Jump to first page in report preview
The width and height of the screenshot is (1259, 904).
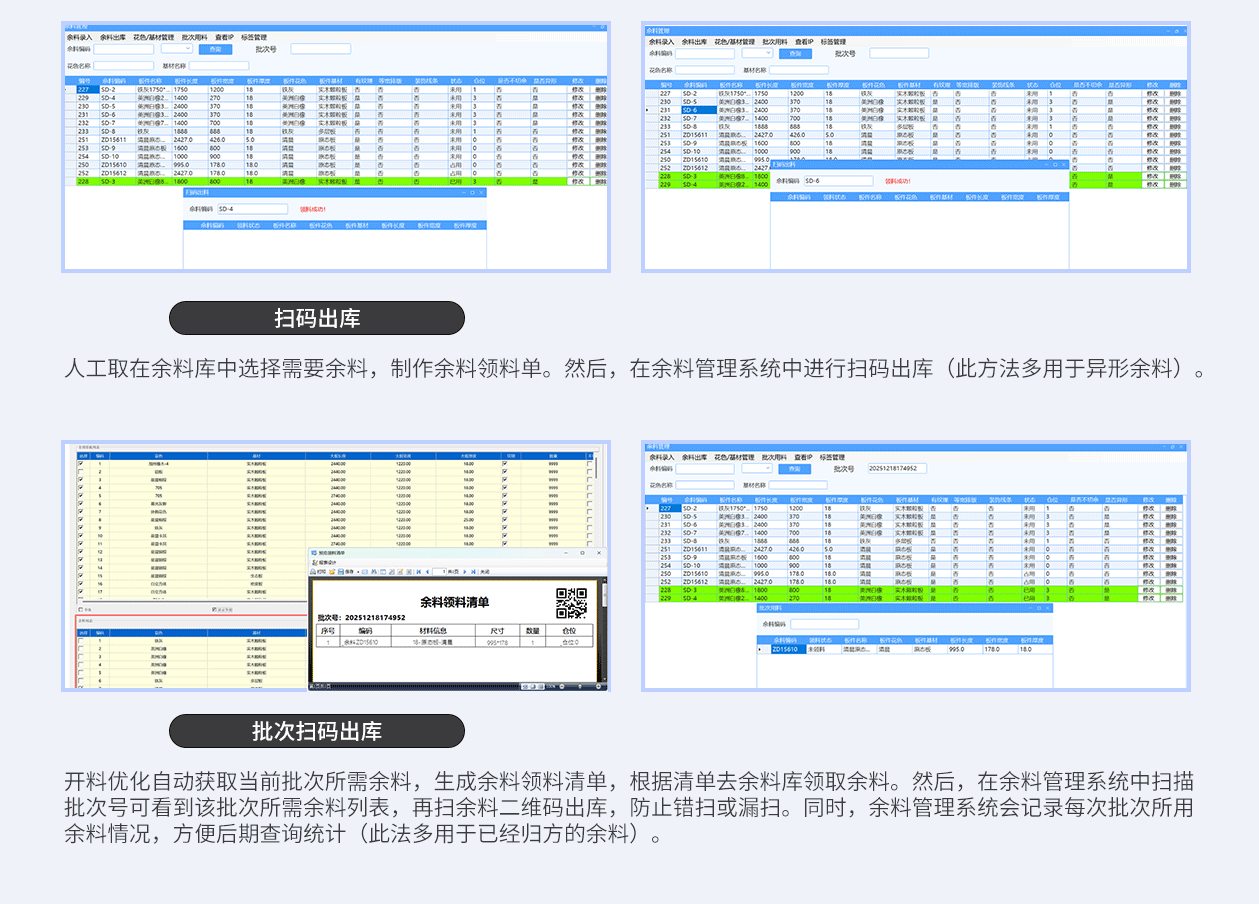(417, 571)
